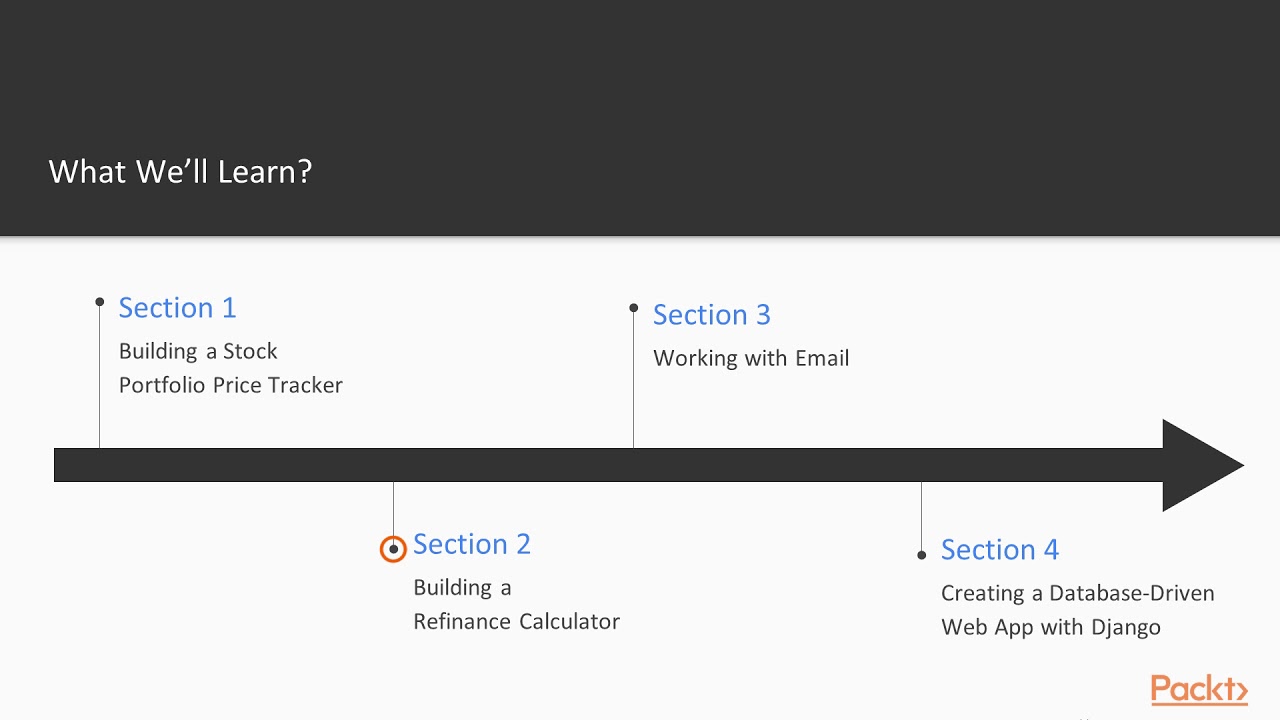Open the Section 2 heading
The image size is (1280, 720).
[x=471, y=544]
